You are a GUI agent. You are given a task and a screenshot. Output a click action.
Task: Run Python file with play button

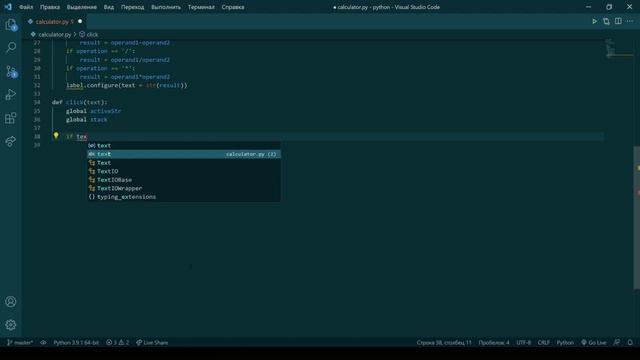coord(594,21)
